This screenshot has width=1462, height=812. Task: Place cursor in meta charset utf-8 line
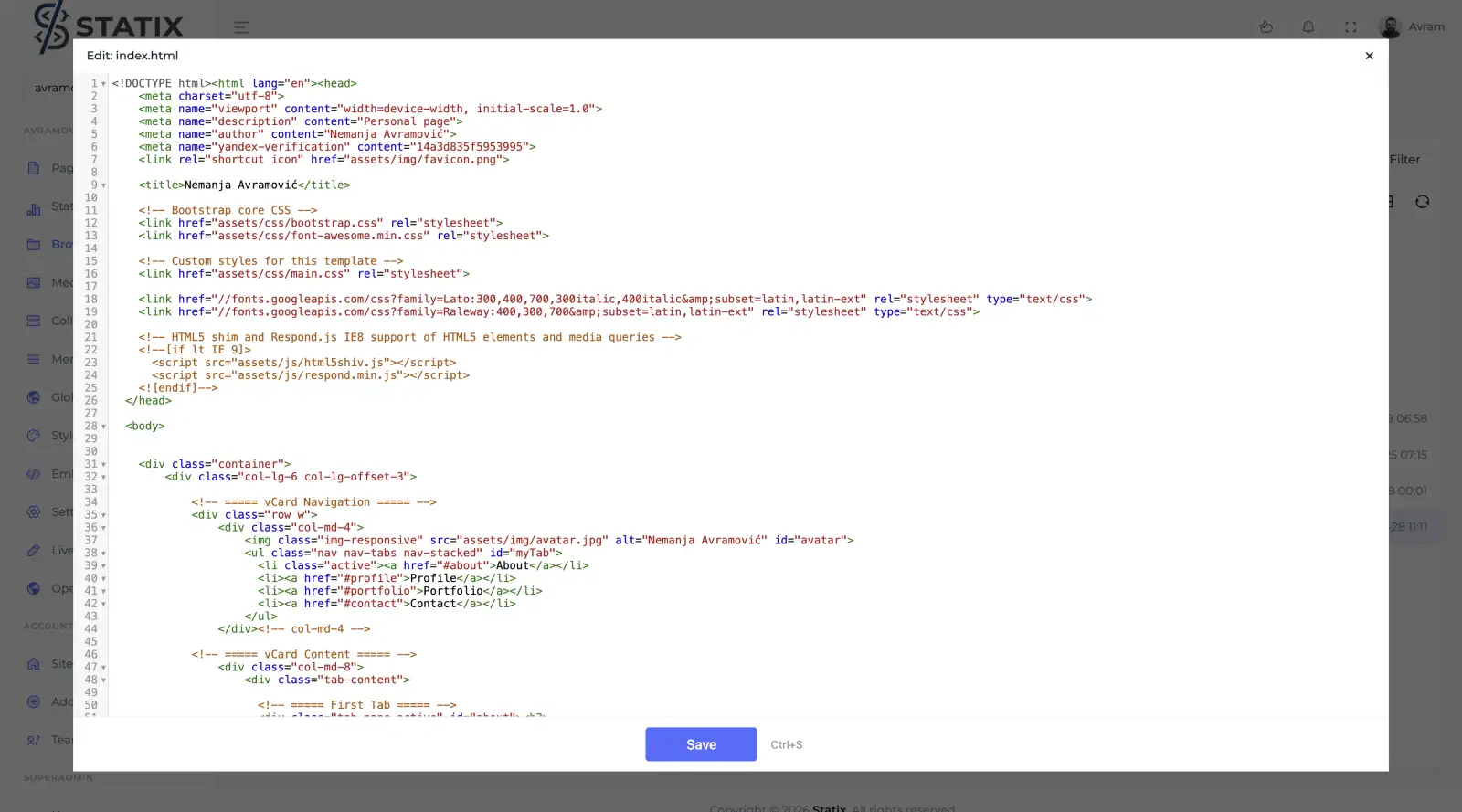pos(211,96)
